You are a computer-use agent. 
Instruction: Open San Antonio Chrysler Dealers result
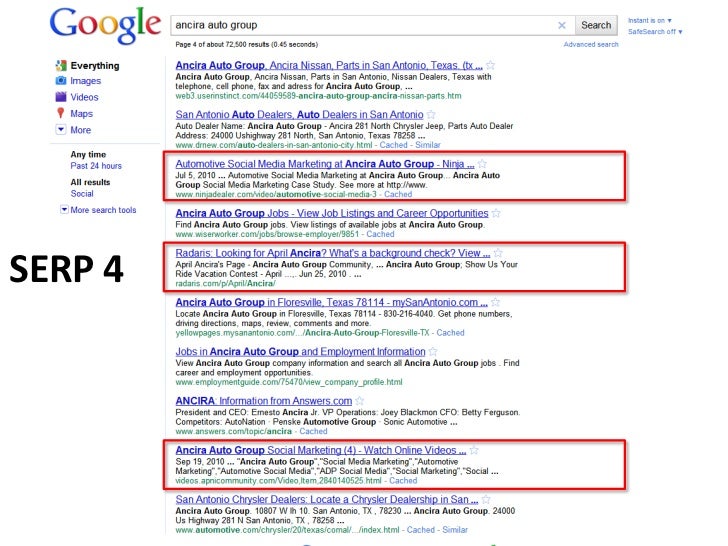coord(326,500)
